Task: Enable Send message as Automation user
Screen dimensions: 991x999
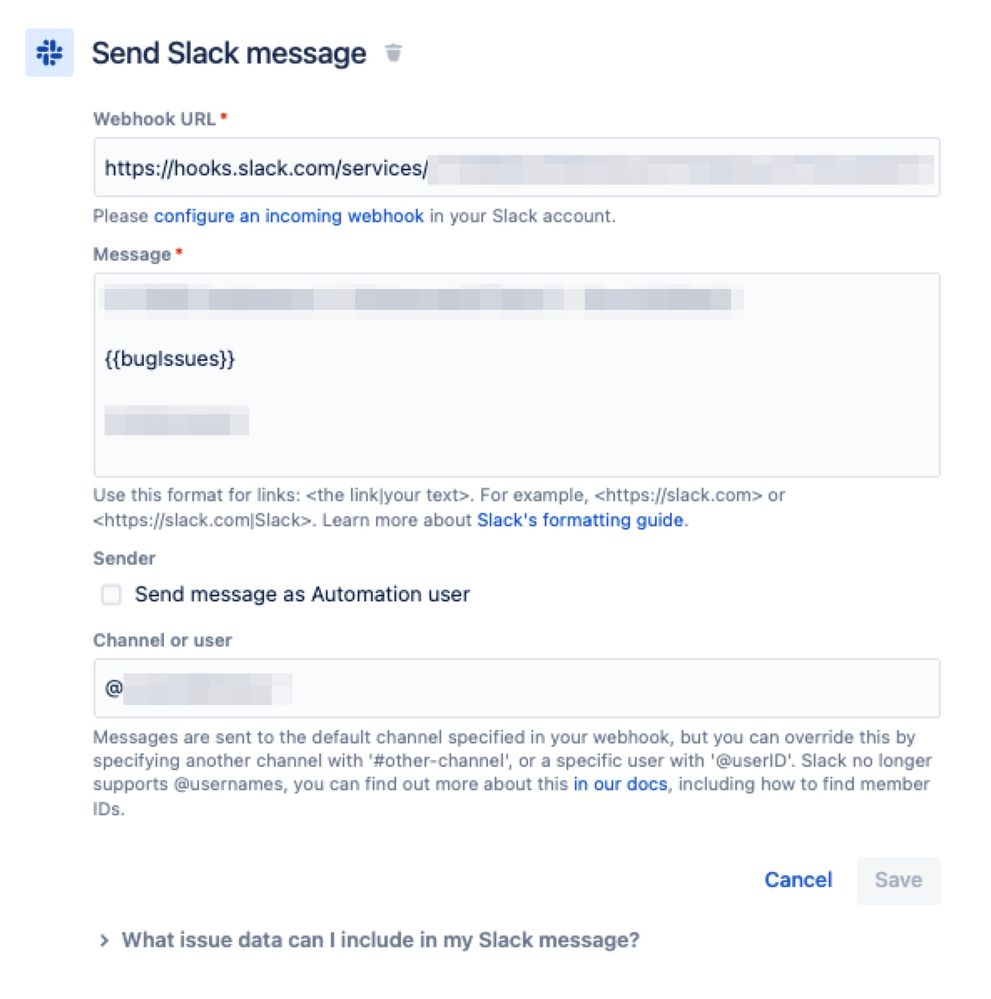Action: (x=111, y=594)
